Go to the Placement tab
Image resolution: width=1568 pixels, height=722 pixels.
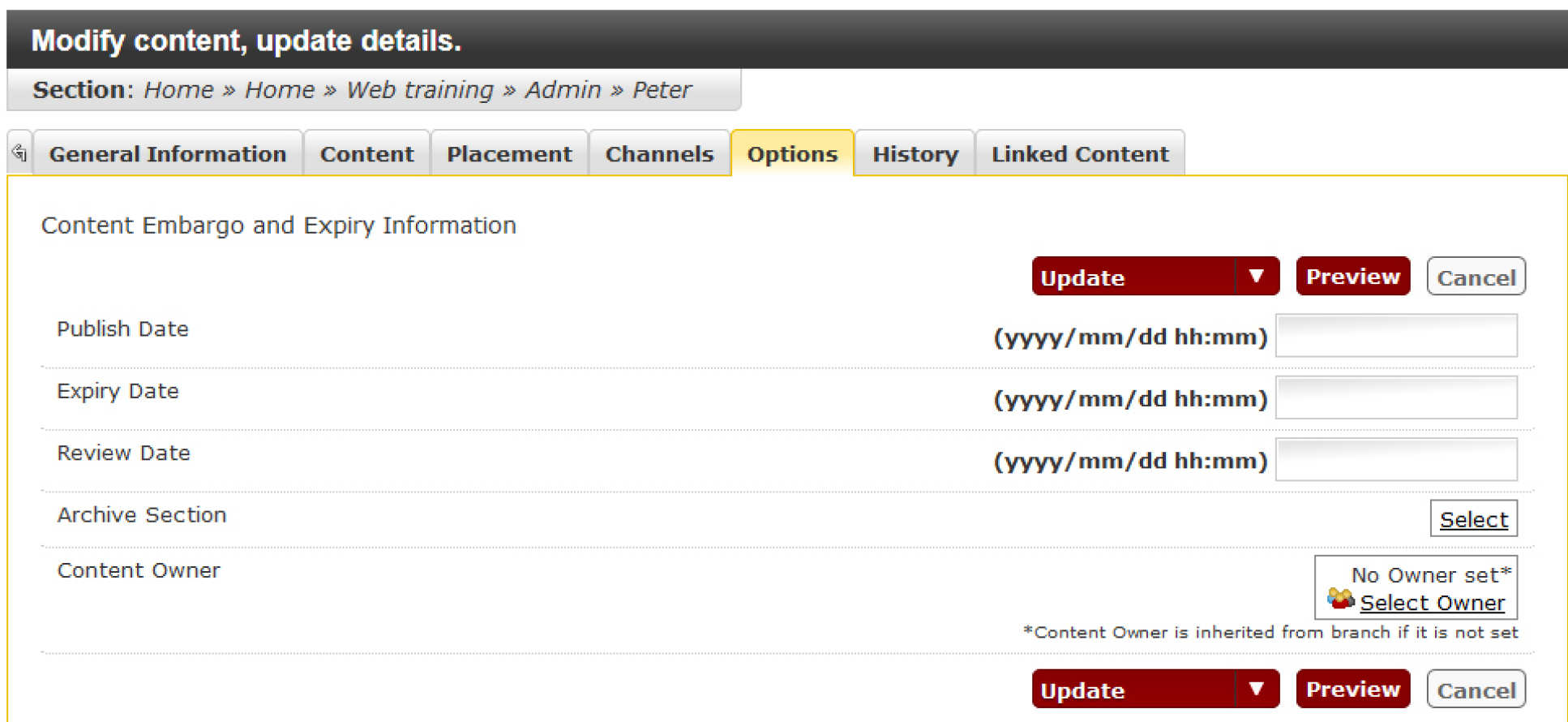click(509, 154)
